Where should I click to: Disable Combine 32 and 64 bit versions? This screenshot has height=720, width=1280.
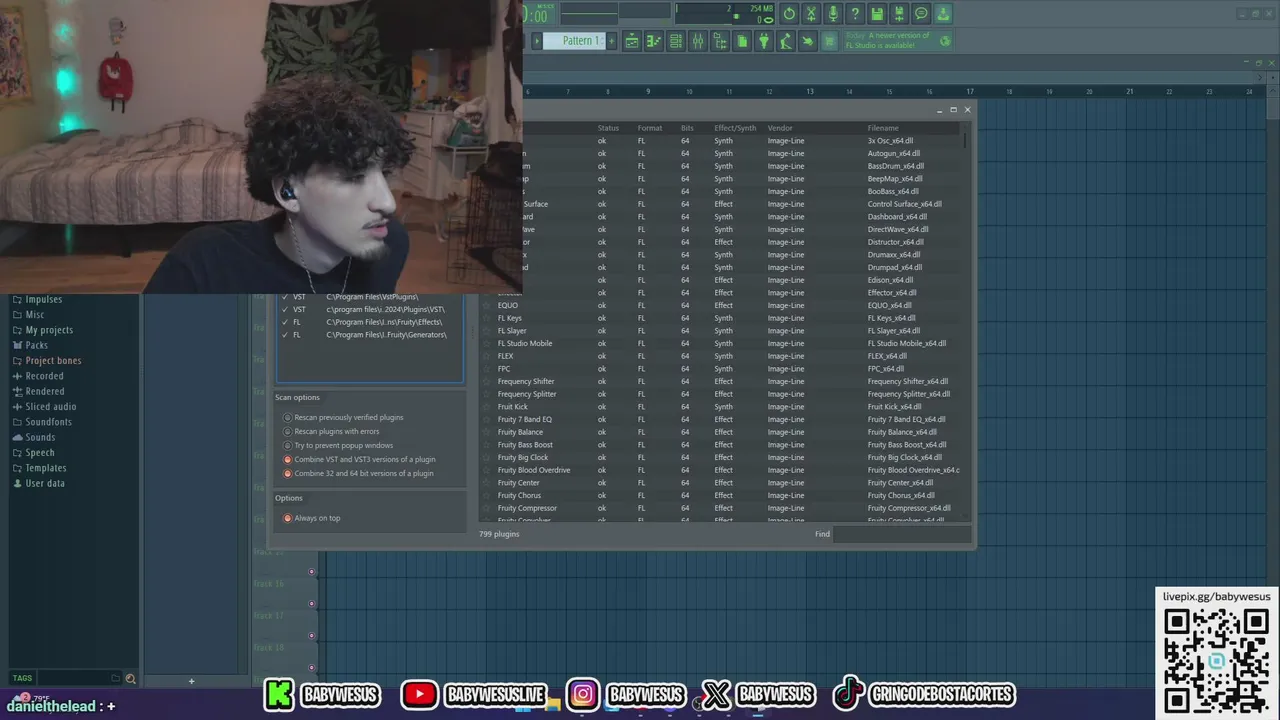[x=287, y=473]
